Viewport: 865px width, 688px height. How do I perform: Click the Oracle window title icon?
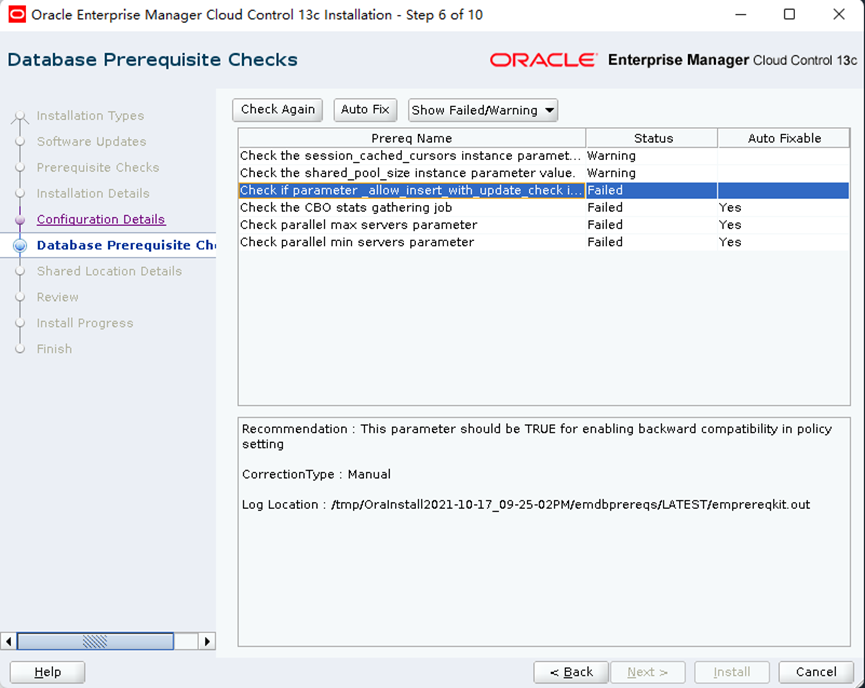(17, 14)
